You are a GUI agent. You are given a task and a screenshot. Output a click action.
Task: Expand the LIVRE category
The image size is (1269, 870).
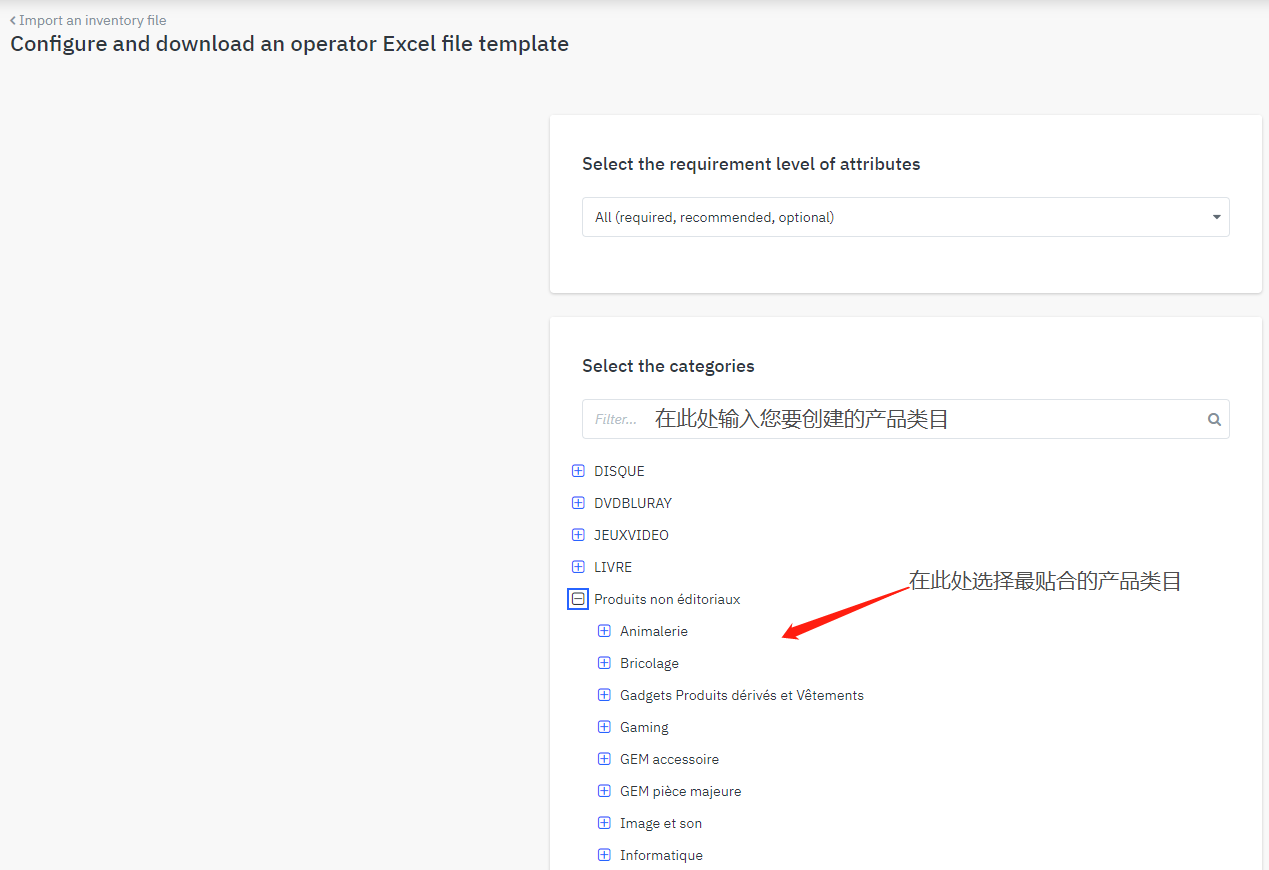point(578,567)
